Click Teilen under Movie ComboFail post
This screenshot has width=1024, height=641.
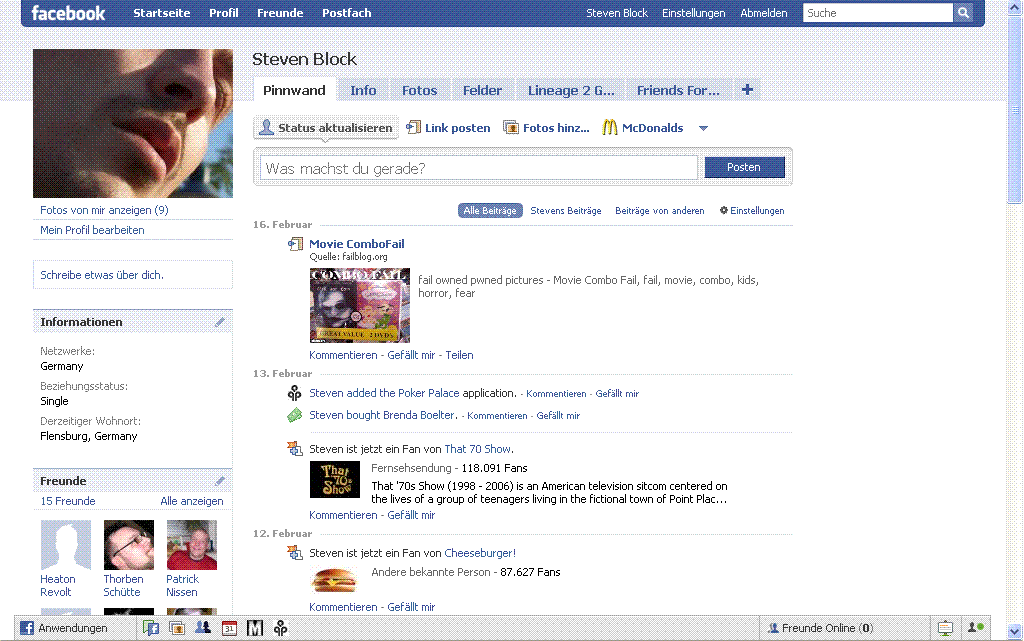coord(460,355)
